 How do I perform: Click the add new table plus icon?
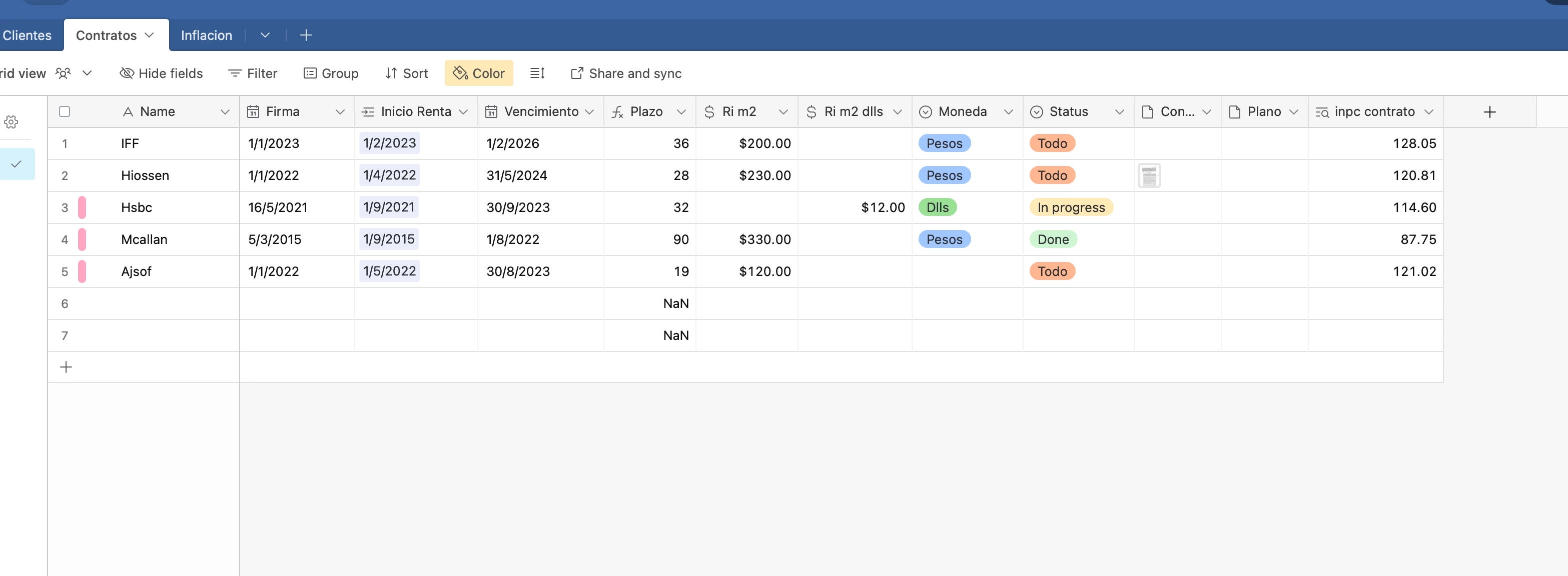(306, 35)
